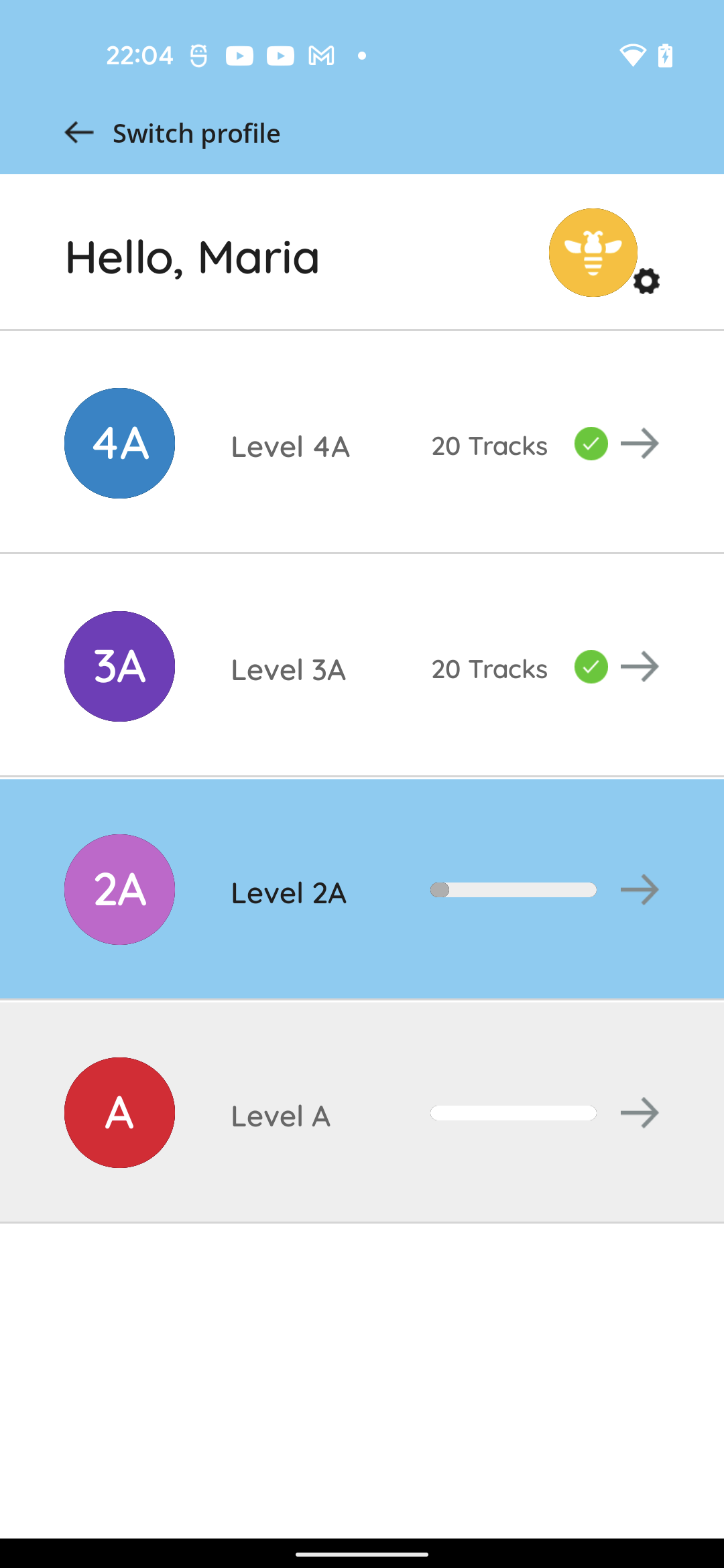Open Level A with its arrow
Screen dimensions: 724x1568
coord(640,1113)
